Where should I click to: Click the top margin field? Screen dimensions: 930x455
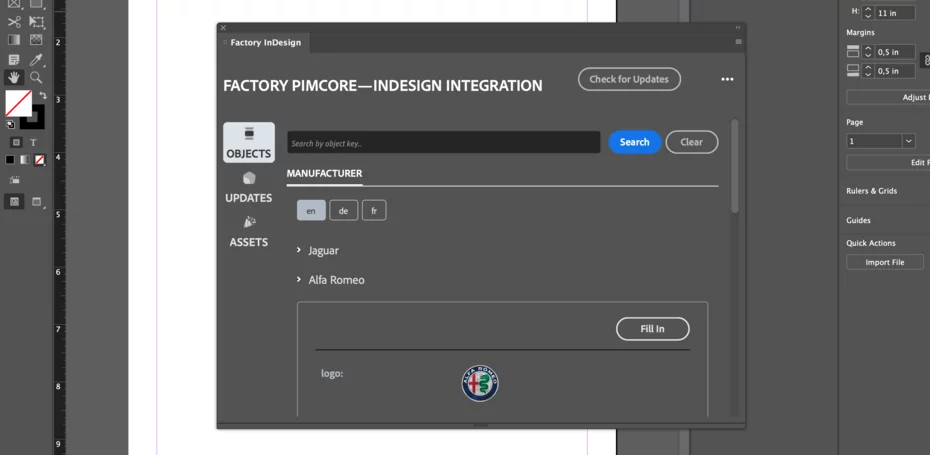[896, 52]
